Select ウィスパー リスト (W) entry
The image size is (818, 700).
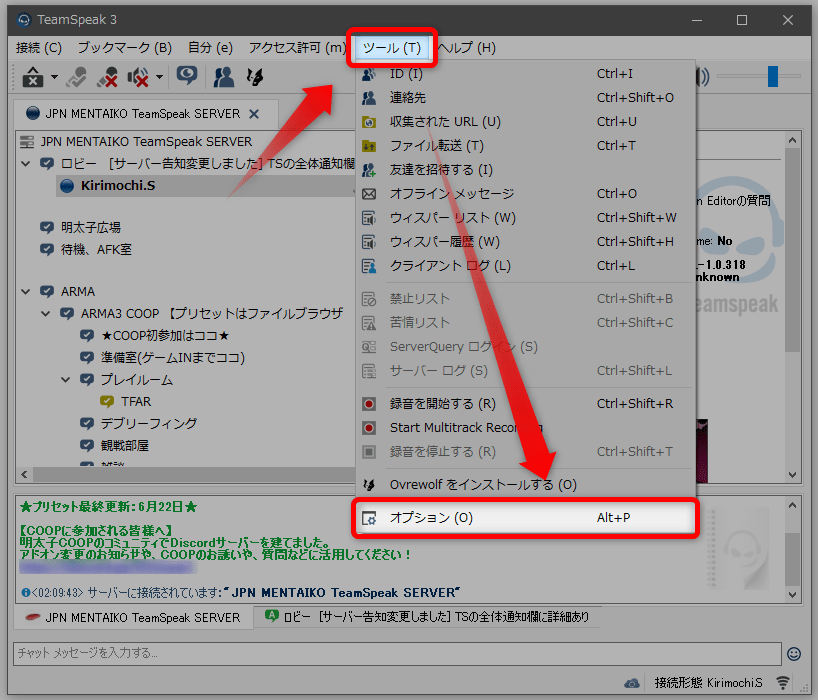(525, 218)
